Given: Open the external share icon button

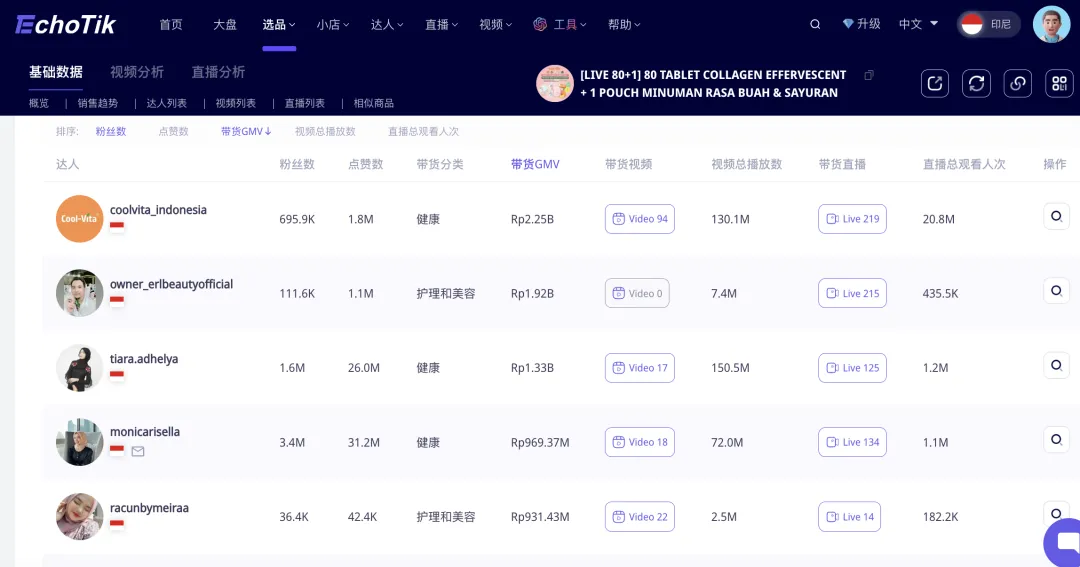Looking at the screenshot, I should click(935, 83).
